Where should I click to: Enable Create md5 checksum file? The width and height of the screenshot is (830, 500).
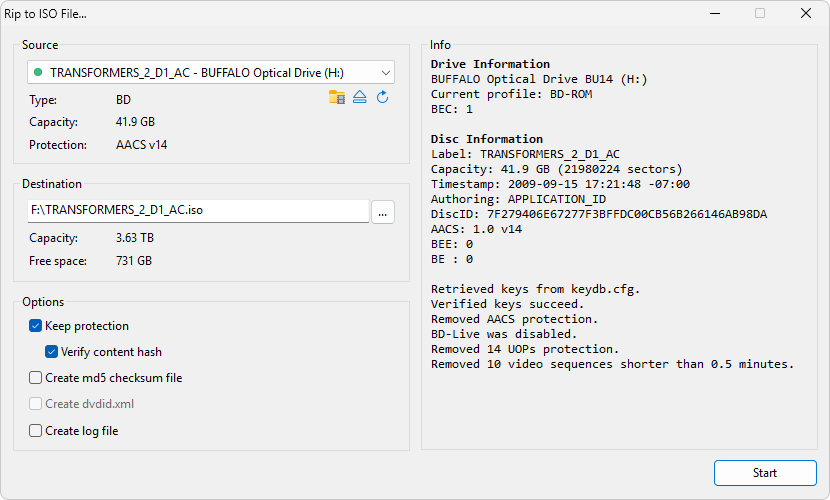click(x=35, y=378)
